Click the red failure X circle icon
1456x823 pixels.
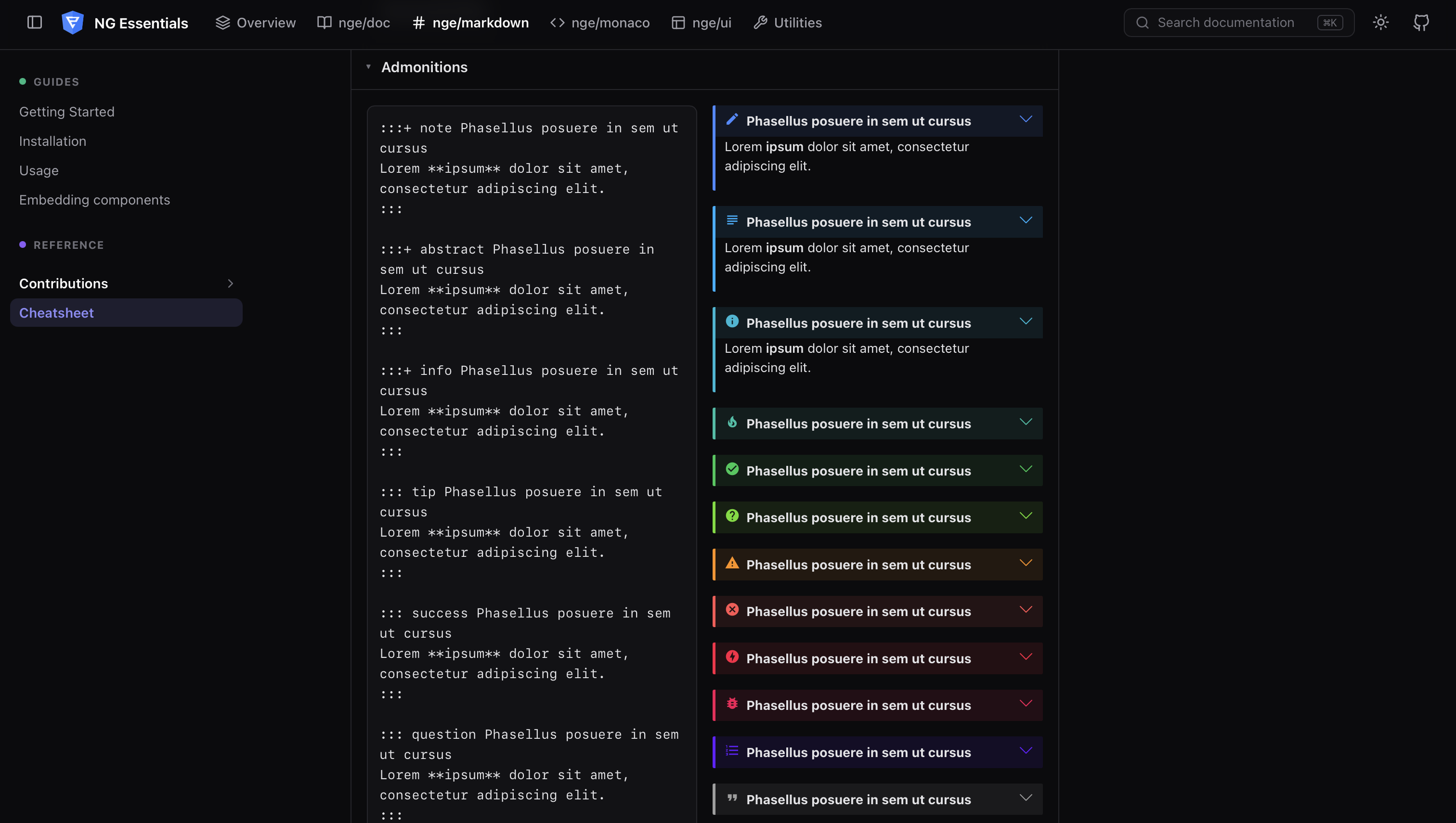pyautogui.click(x=732, y=610)
